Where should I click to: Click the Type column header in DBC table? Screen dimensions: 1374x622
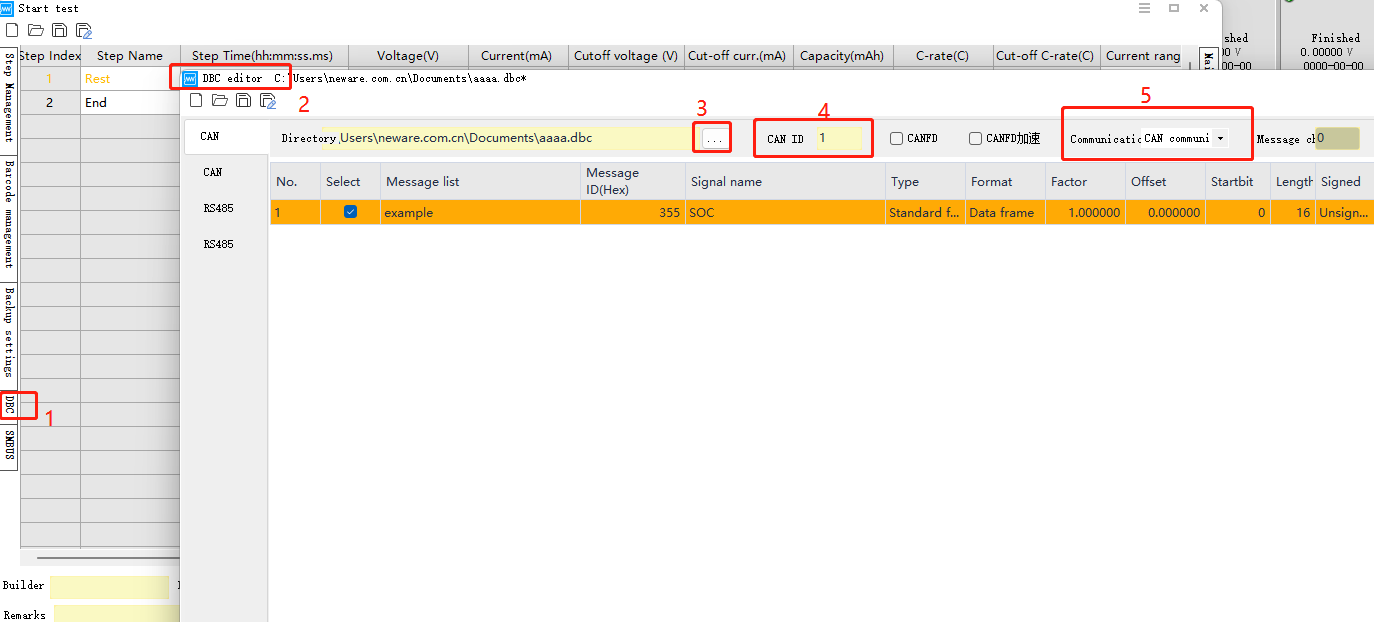[x=925, y=181]
